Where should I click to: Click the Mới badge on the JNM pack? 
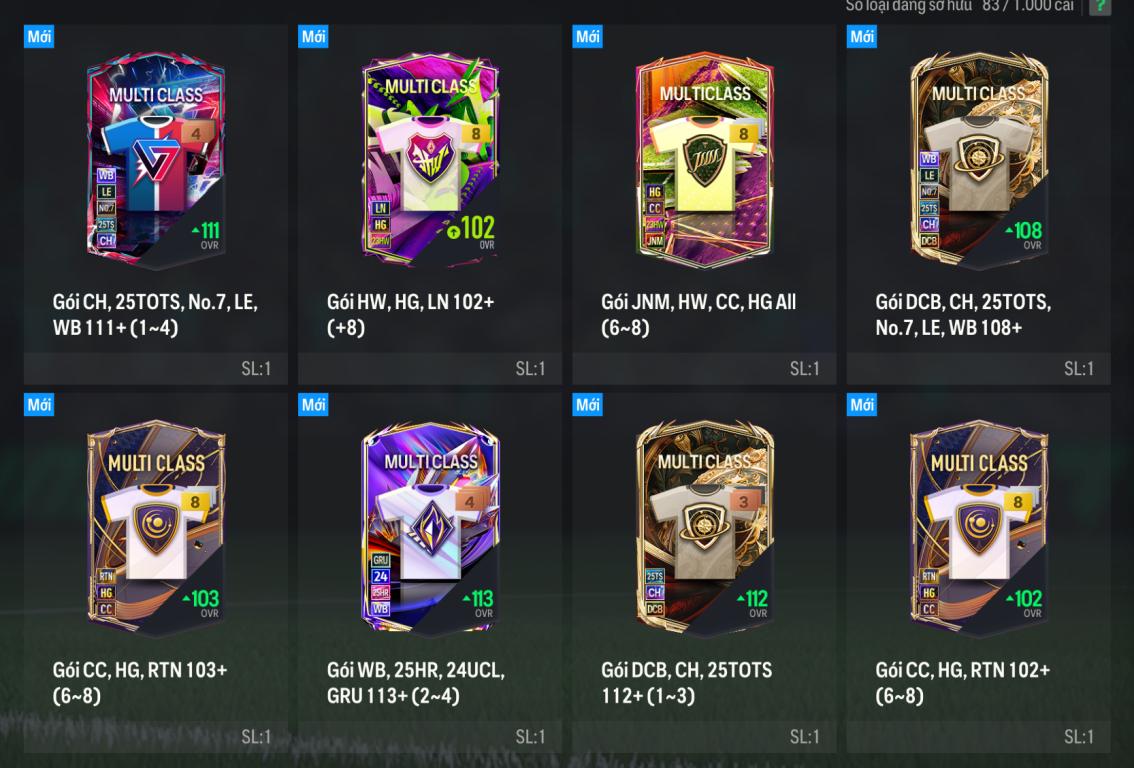tap(587, 36)
